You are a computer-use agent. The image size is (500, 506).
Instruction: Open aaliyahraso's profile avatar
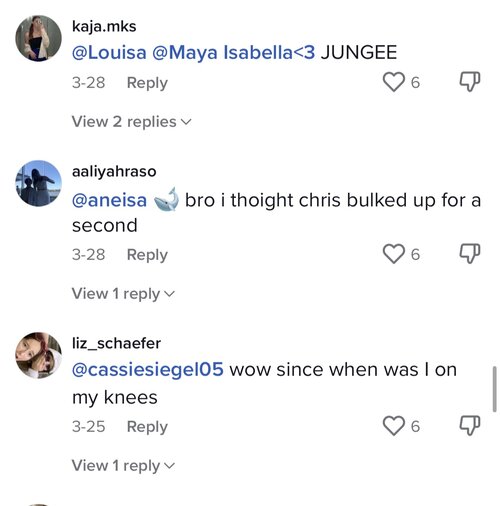coord(39,183)
